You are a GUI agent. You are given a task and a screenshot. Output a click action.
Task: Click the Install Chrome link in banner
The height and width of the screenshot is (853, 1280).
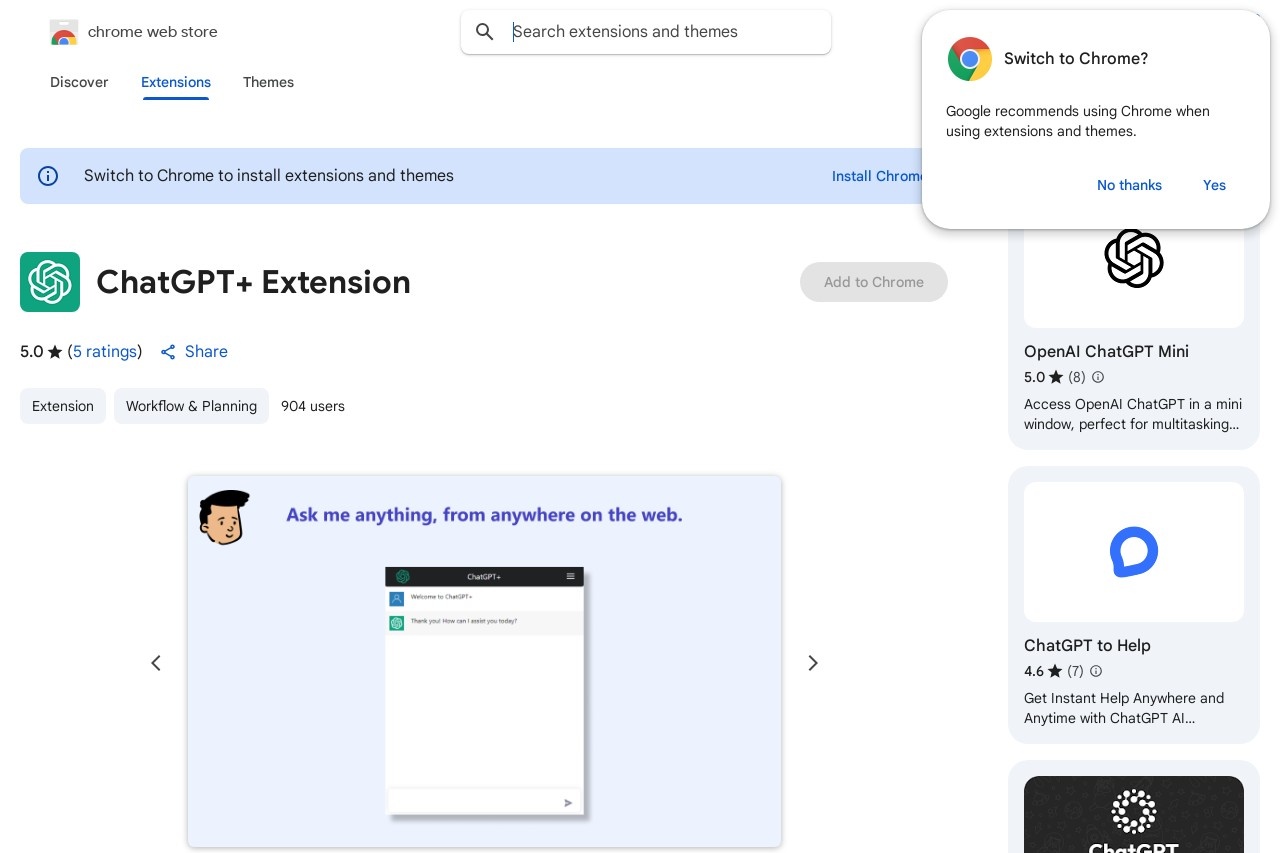click(878, 176)
